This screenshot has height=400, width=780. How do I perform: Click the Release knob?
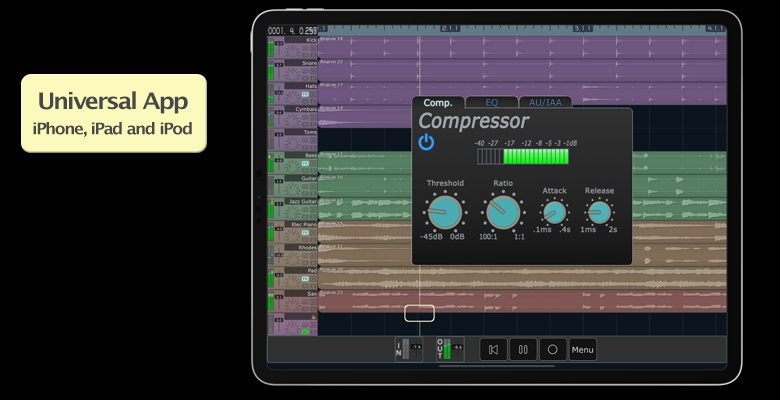point(599,212)
